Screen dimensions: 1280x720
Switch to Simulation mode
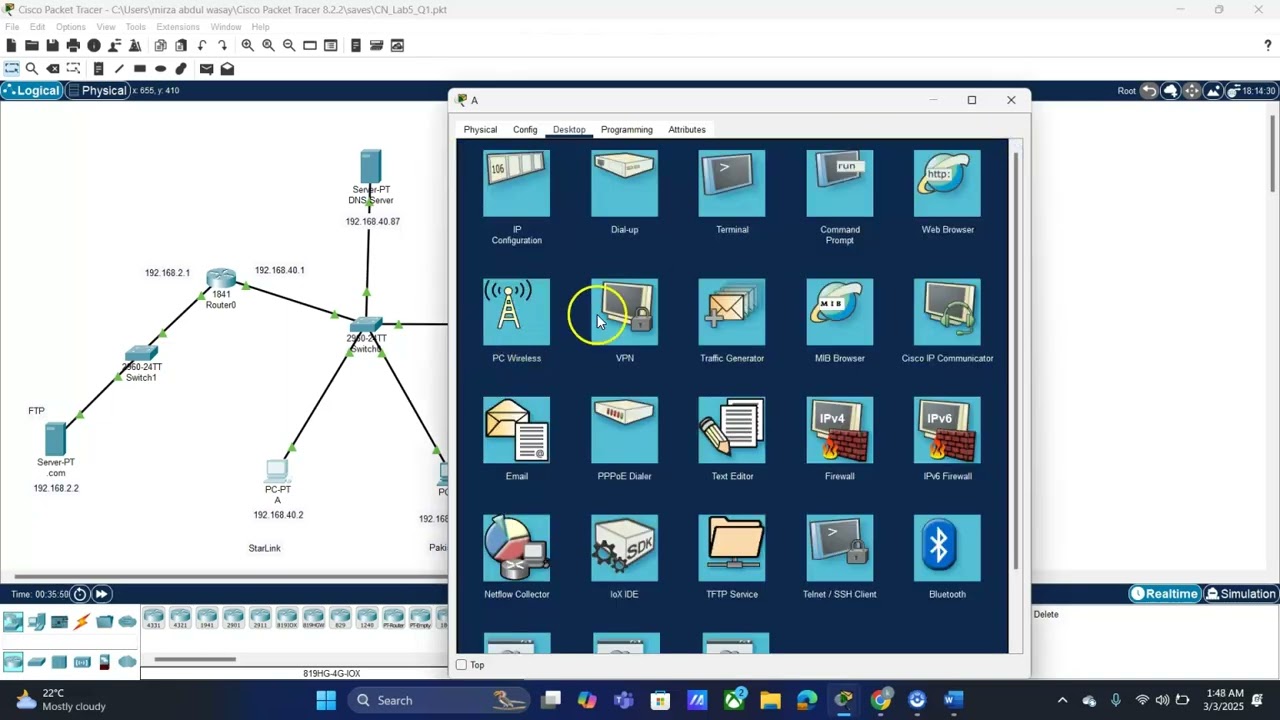[x=1240, y=594]
